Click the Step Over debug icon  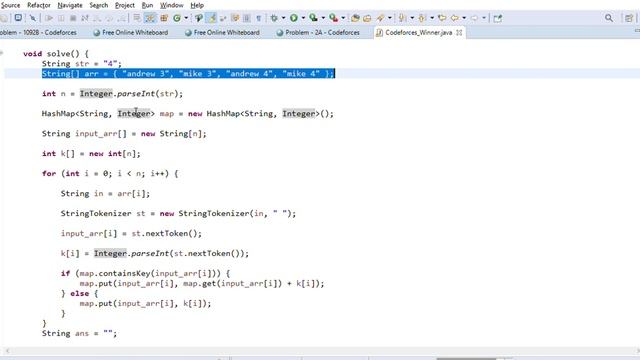pyautogui.click(x=109, y=18)
